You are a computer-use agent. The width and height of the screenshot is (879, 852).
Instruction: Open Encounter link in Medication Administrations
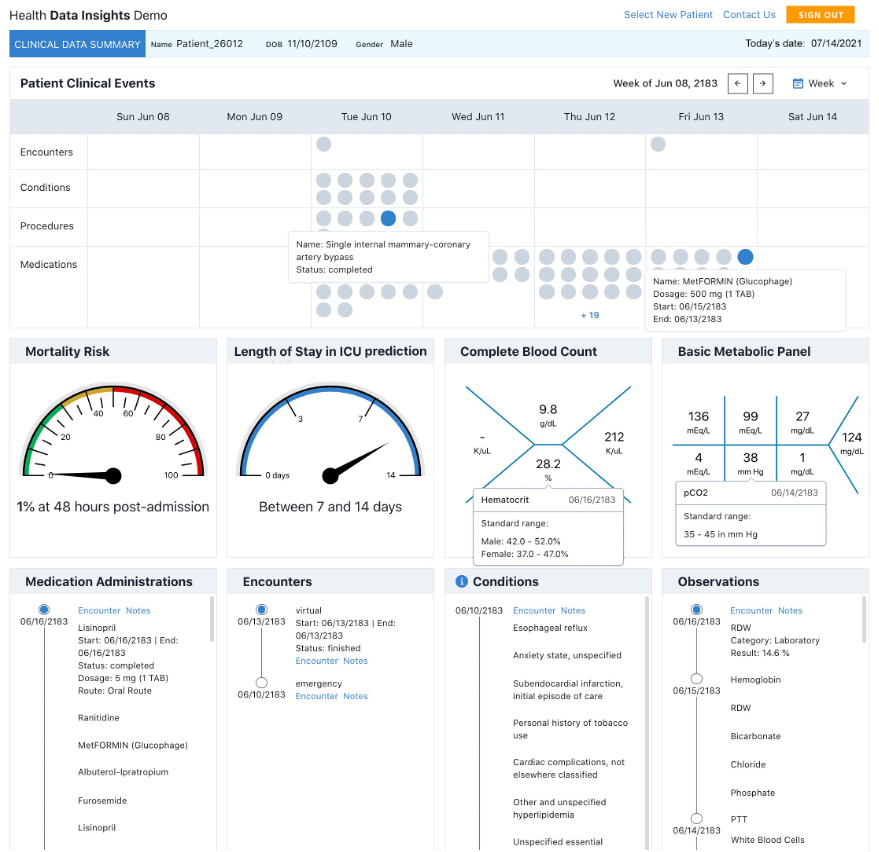click(x=99, y=610)
